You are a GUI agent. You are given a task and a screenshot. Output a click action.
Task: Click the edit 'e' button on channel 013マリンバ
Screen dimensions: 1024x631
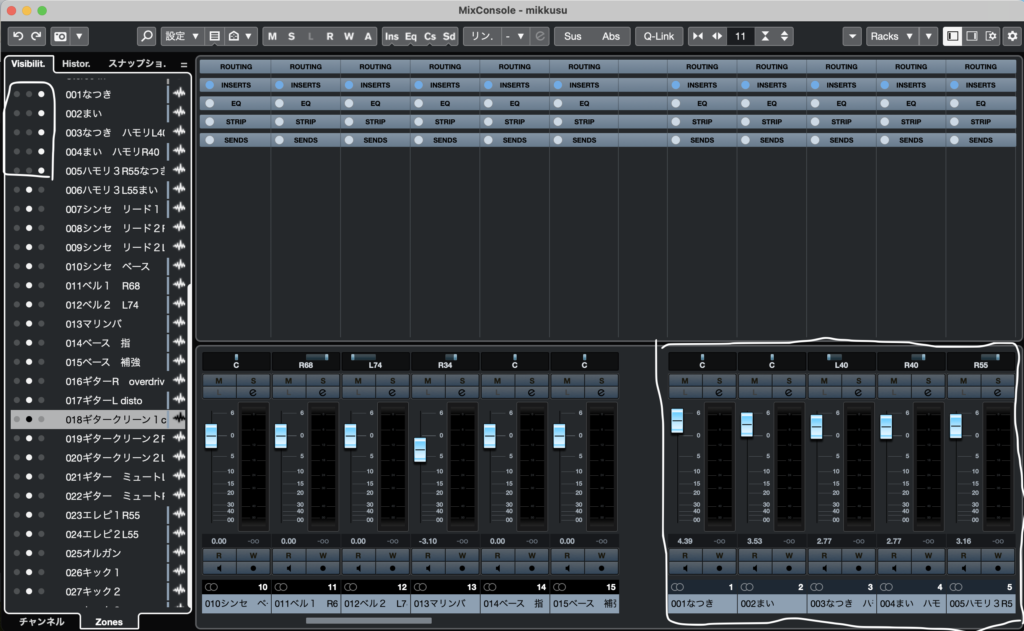pyautogui.click(x=462, y=393)
